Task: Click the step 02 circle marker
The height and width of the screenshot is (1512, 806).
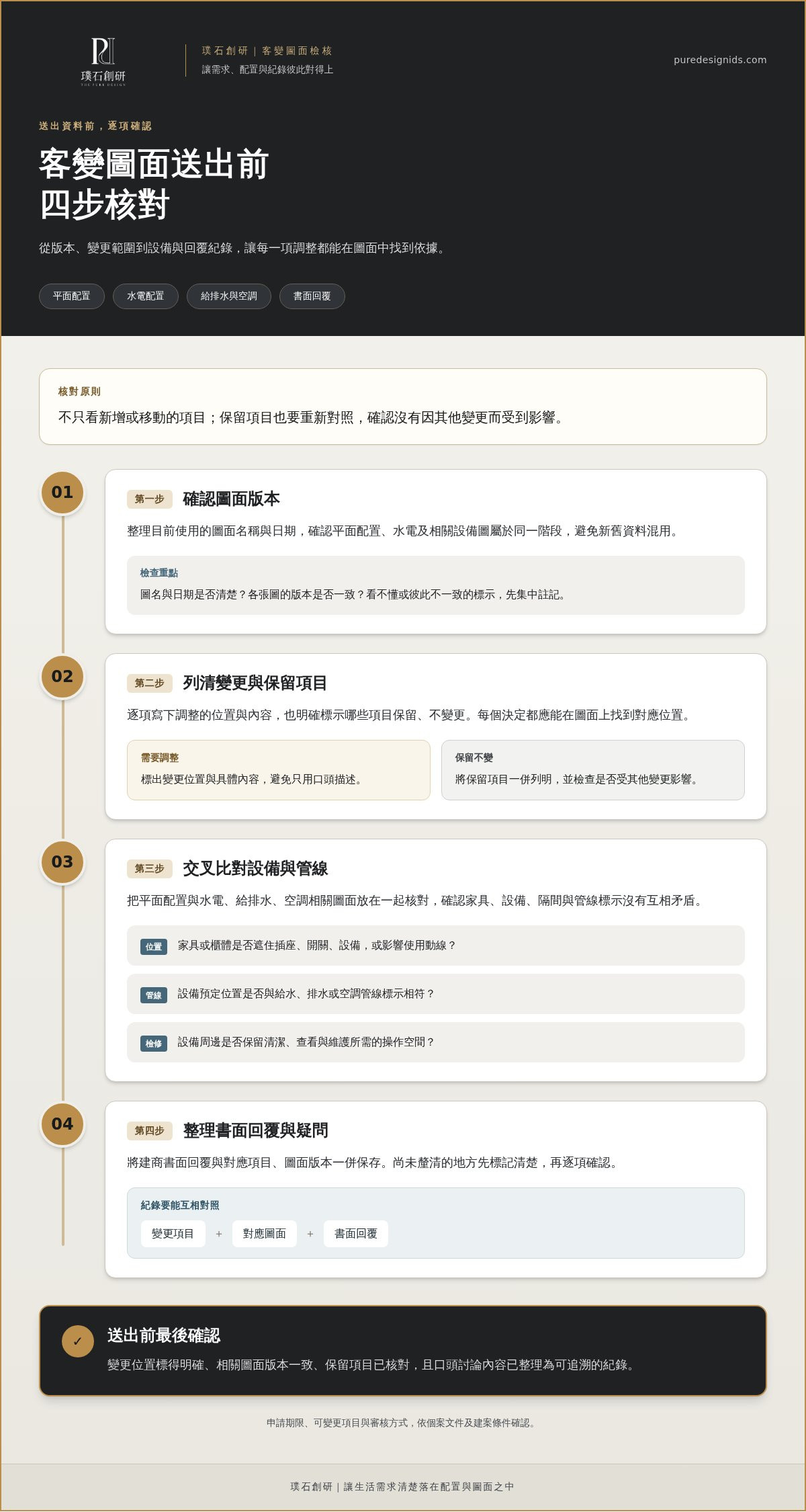Action: [x=62, y=677]
